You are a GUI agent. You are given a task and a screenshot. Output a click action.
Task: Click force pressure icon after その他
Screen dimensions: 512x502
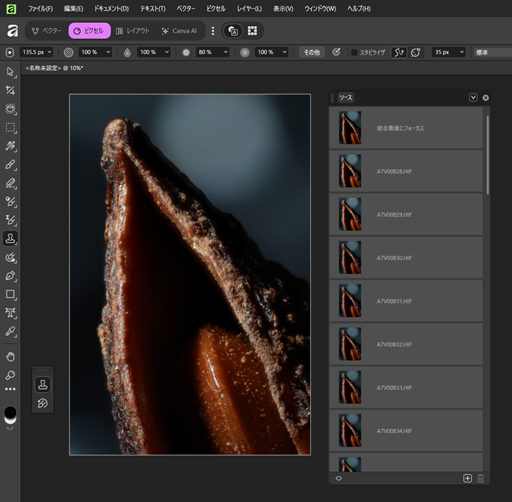click(336, 52)
